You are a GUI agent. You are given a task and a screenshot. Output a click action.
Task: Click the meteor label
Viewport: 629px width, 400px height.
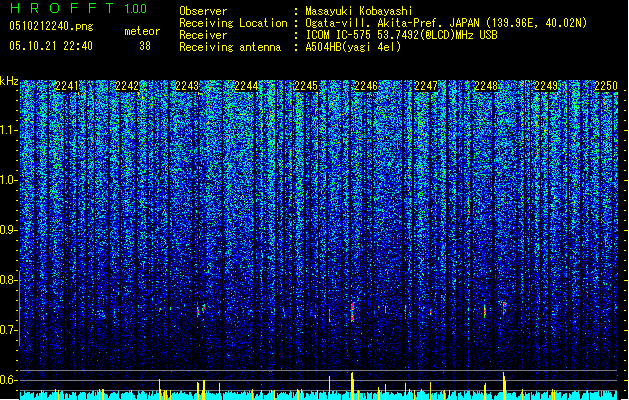click(142, 31)
